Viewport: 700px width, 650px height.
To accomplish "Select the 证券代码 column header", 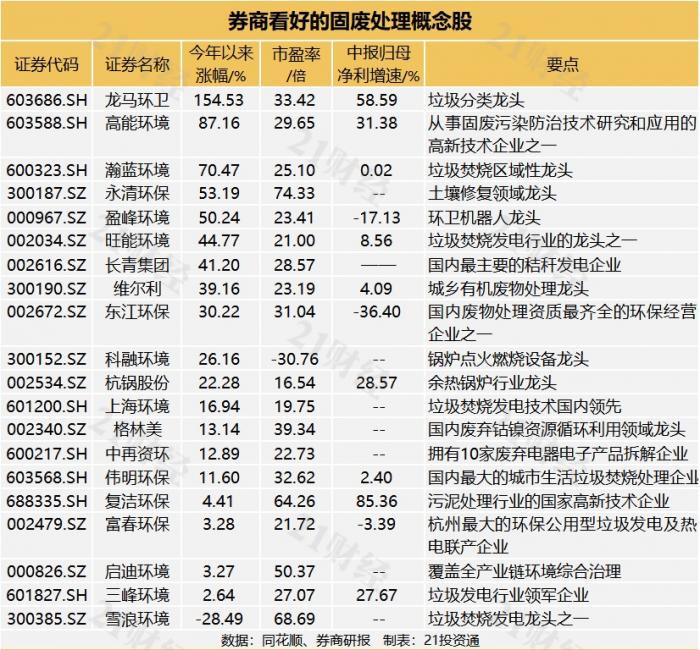I will [46, 64].
